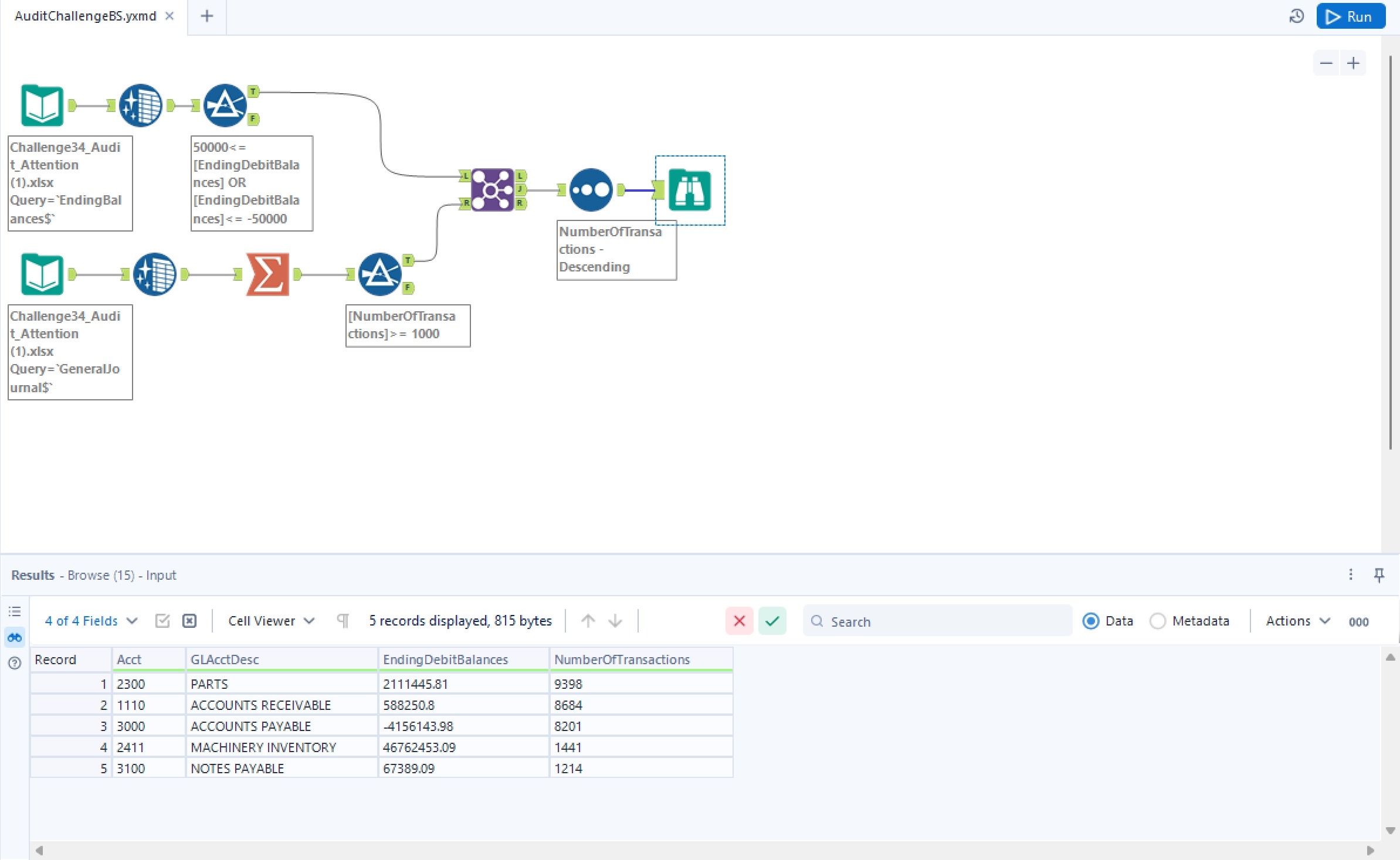The height and width of the screenshot is (860, 1400).
Task: Expand the 4 of 4 Fields dropdown
Action: point(91,621)
